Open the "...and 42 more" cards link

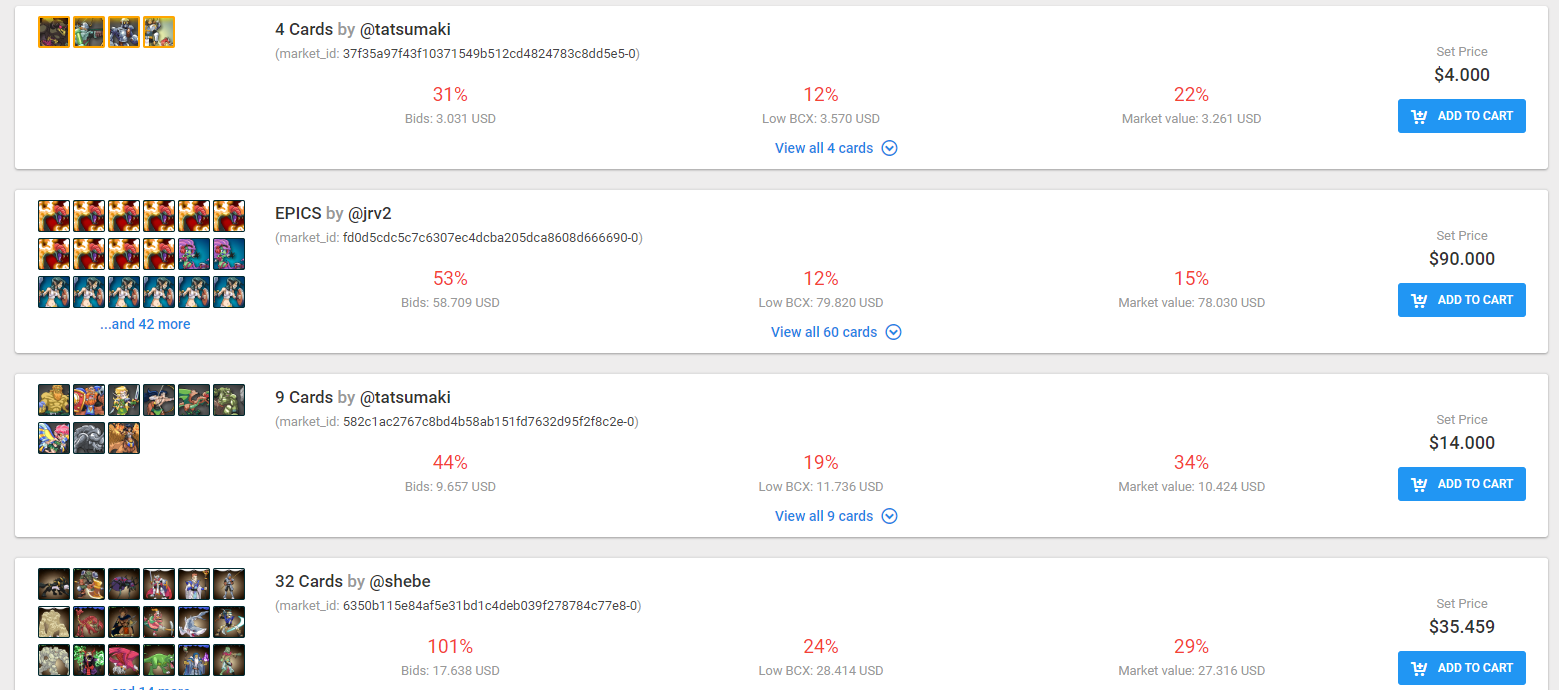(145, 324)
